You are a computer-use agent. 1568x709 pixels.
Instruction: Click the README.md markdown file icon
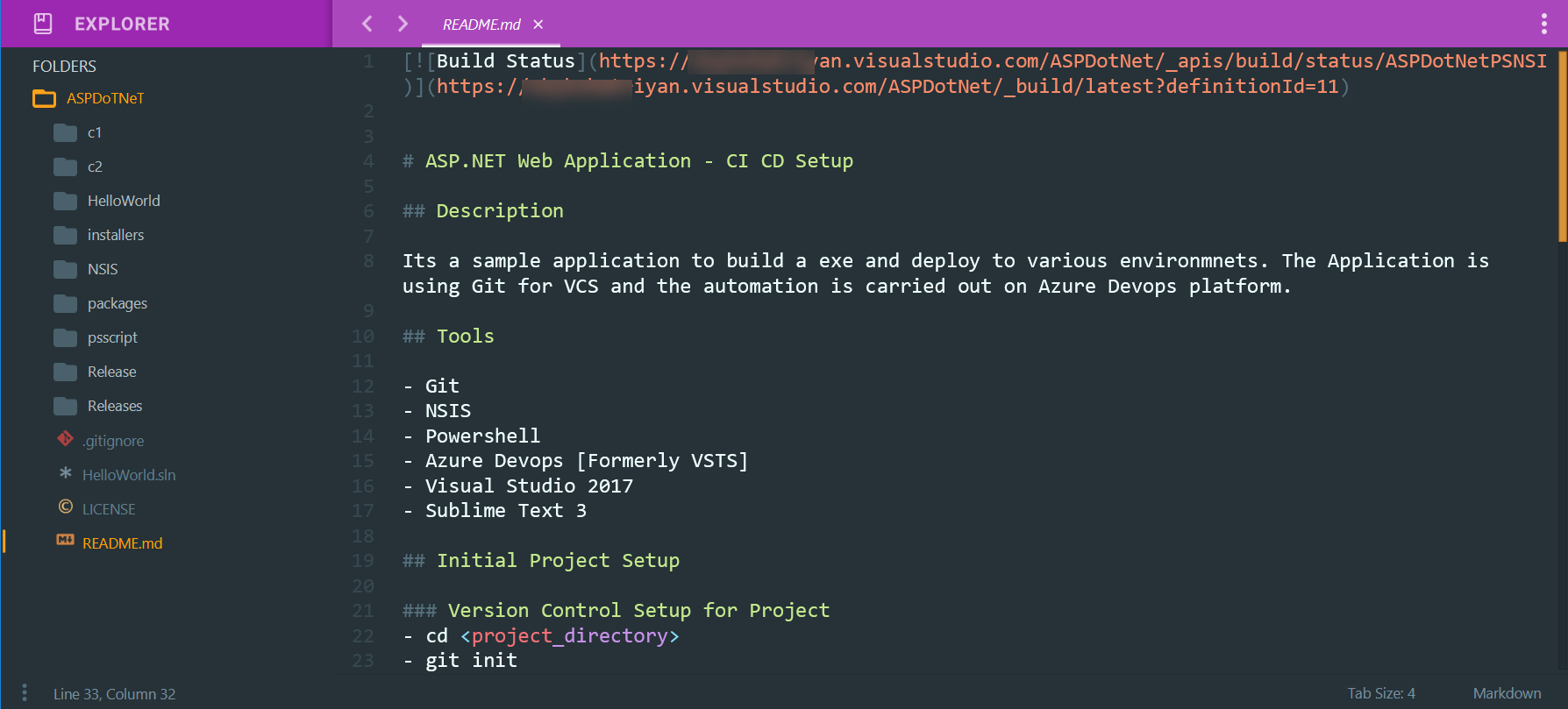[65, 540]
